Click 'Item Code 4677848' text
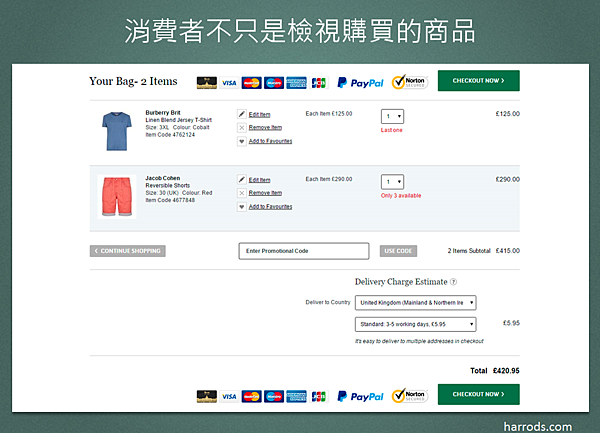Screen dimensions: 600x433 [x=170, y=200]
